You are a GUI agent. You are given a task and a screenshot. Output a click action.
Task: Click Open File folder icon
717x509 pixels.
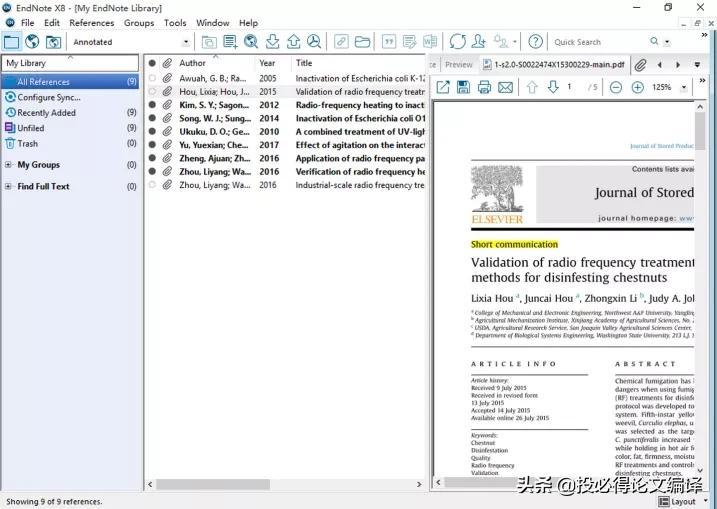(x=362, y=42)
